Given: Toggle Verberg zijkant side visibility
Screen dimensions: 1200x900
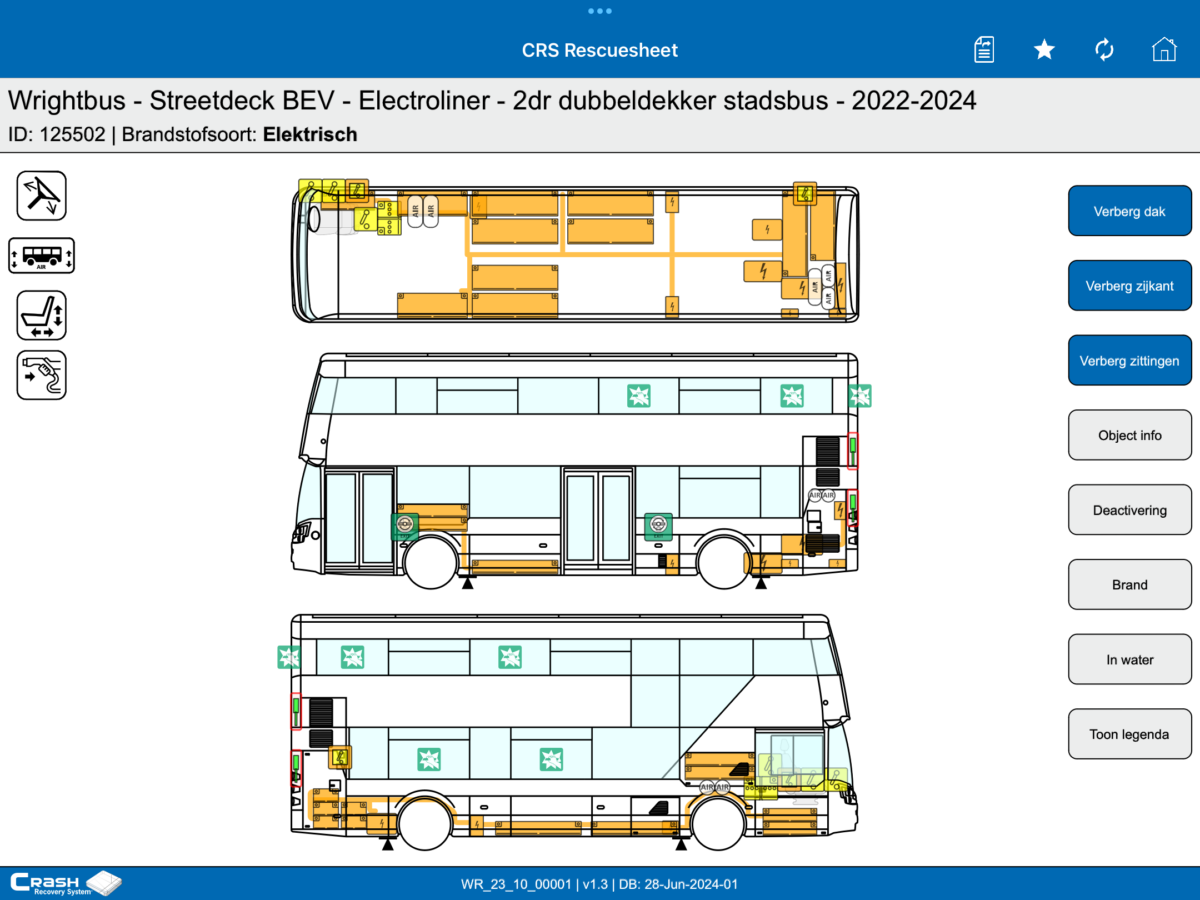Looking at the screenshot, I should tap(1130, 286).
